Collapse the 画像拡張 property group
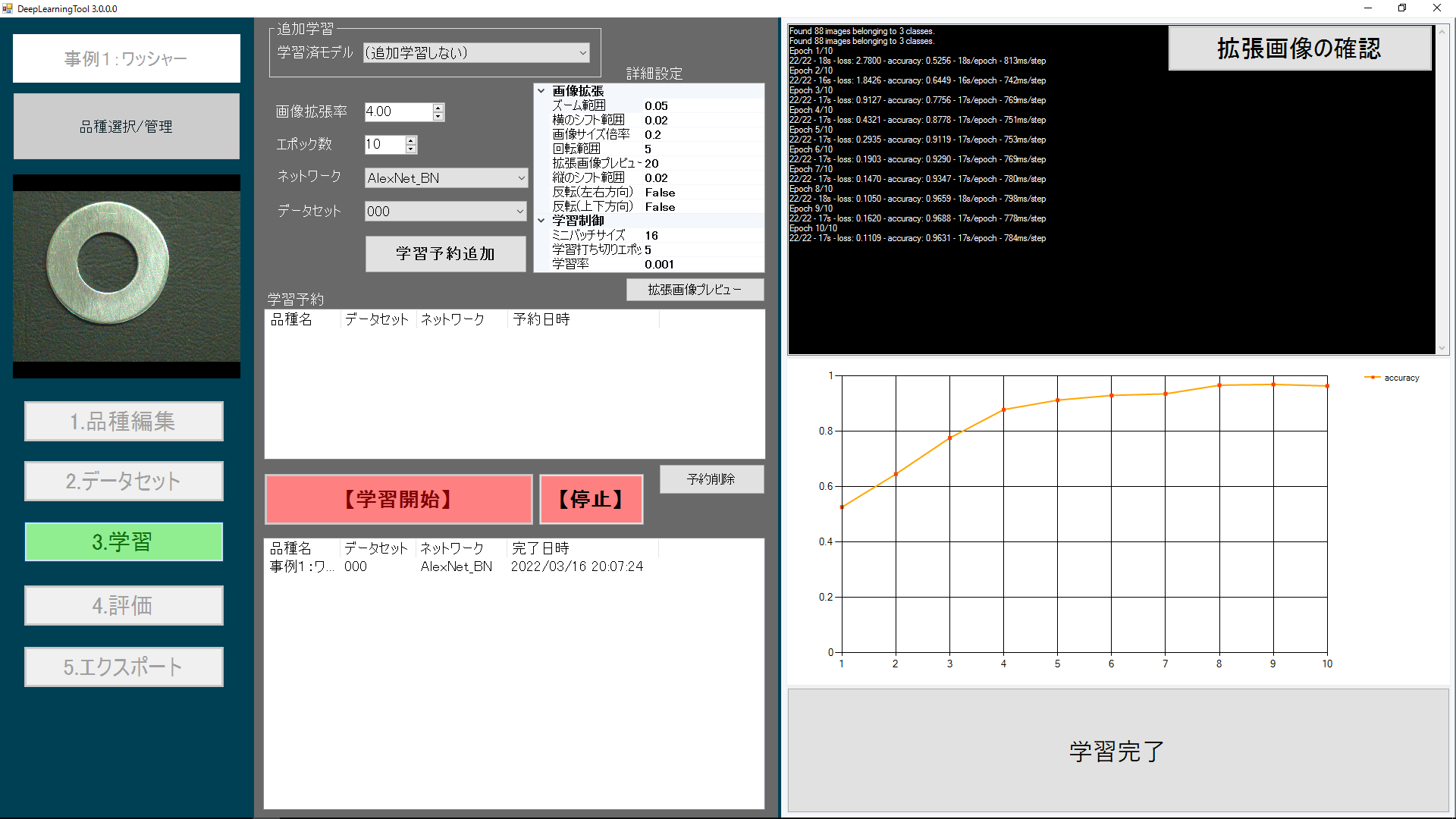Image resolution: width=1456 pixels, height=819 pixels. click(541, 91)
